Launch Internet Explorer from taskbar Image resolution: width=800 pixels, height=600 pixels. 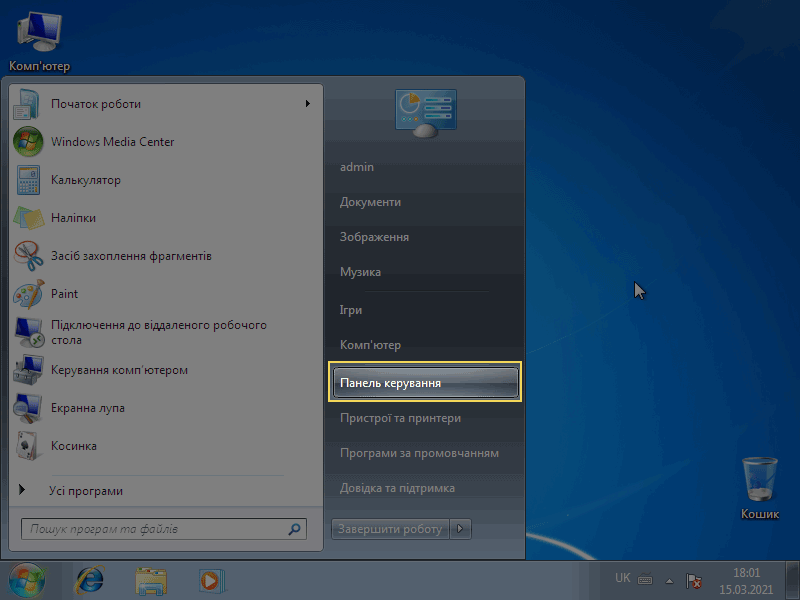(90, 581)
